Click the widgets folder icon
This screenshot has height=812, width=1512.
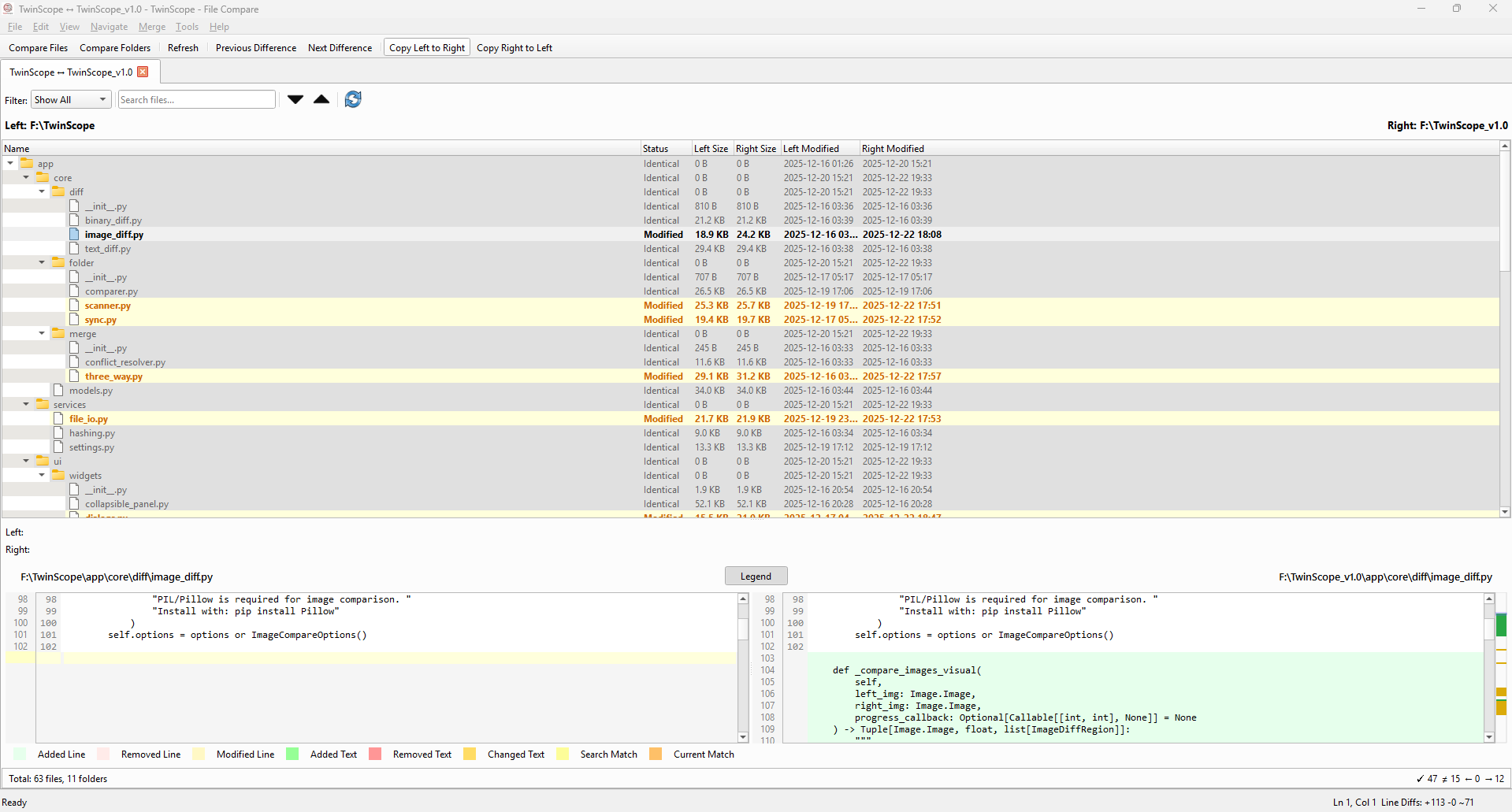pyautogui.click(x=58, y=476)
